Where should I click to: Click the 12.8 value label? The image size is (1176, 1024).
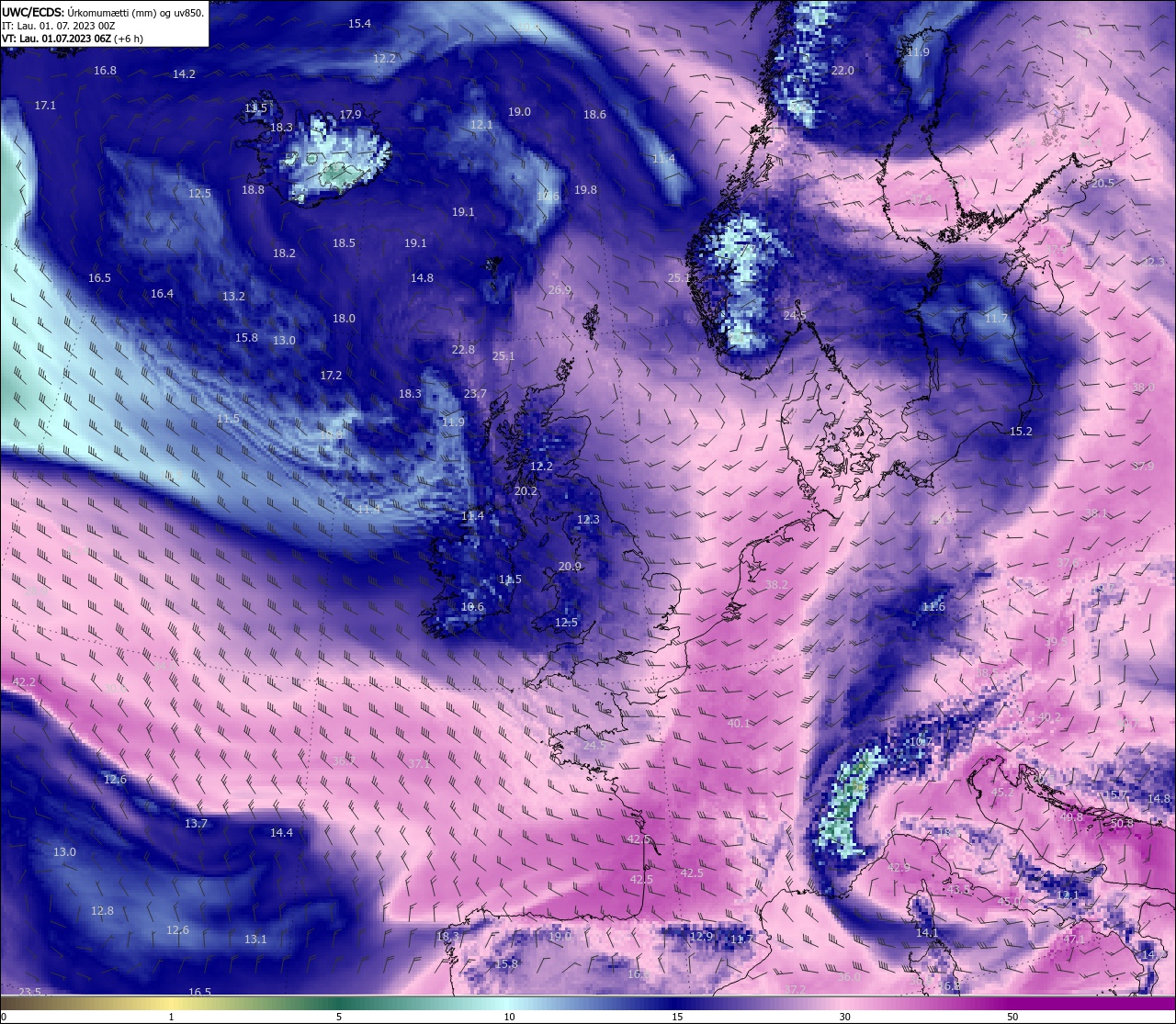pyautogui.click(x=102, y=911)
